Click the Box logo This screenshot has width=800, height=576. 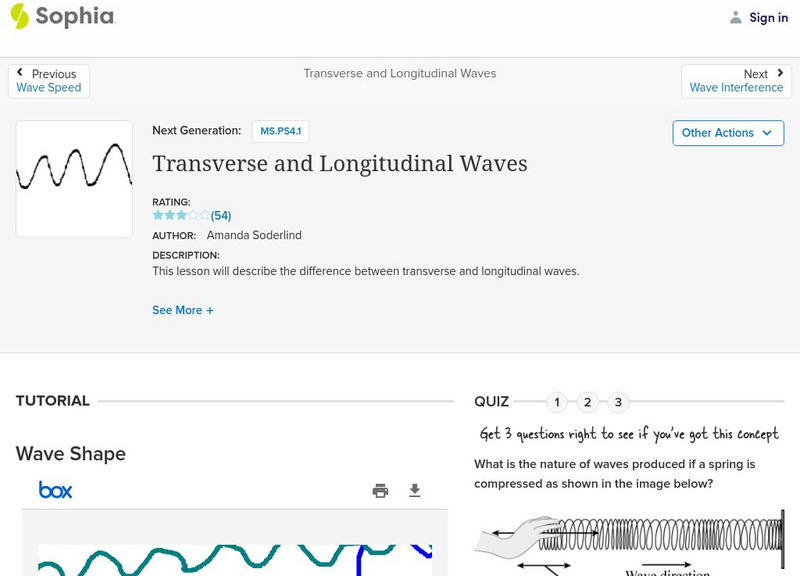(56, 490)
